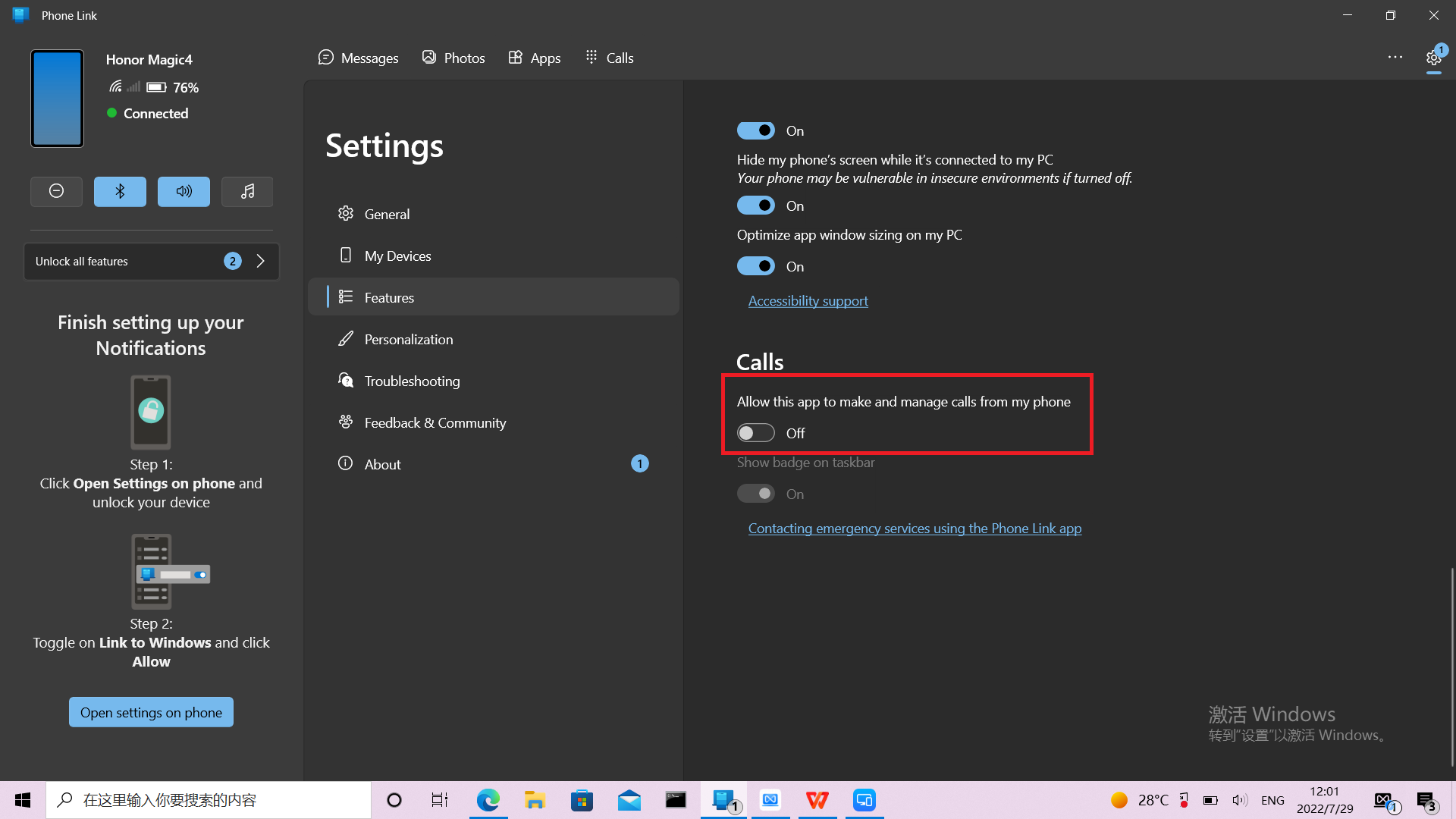The width and height of the screenshot is (1456, 819).
Task: Open the More options ellipsis menu
Action: coord(1395,58)
